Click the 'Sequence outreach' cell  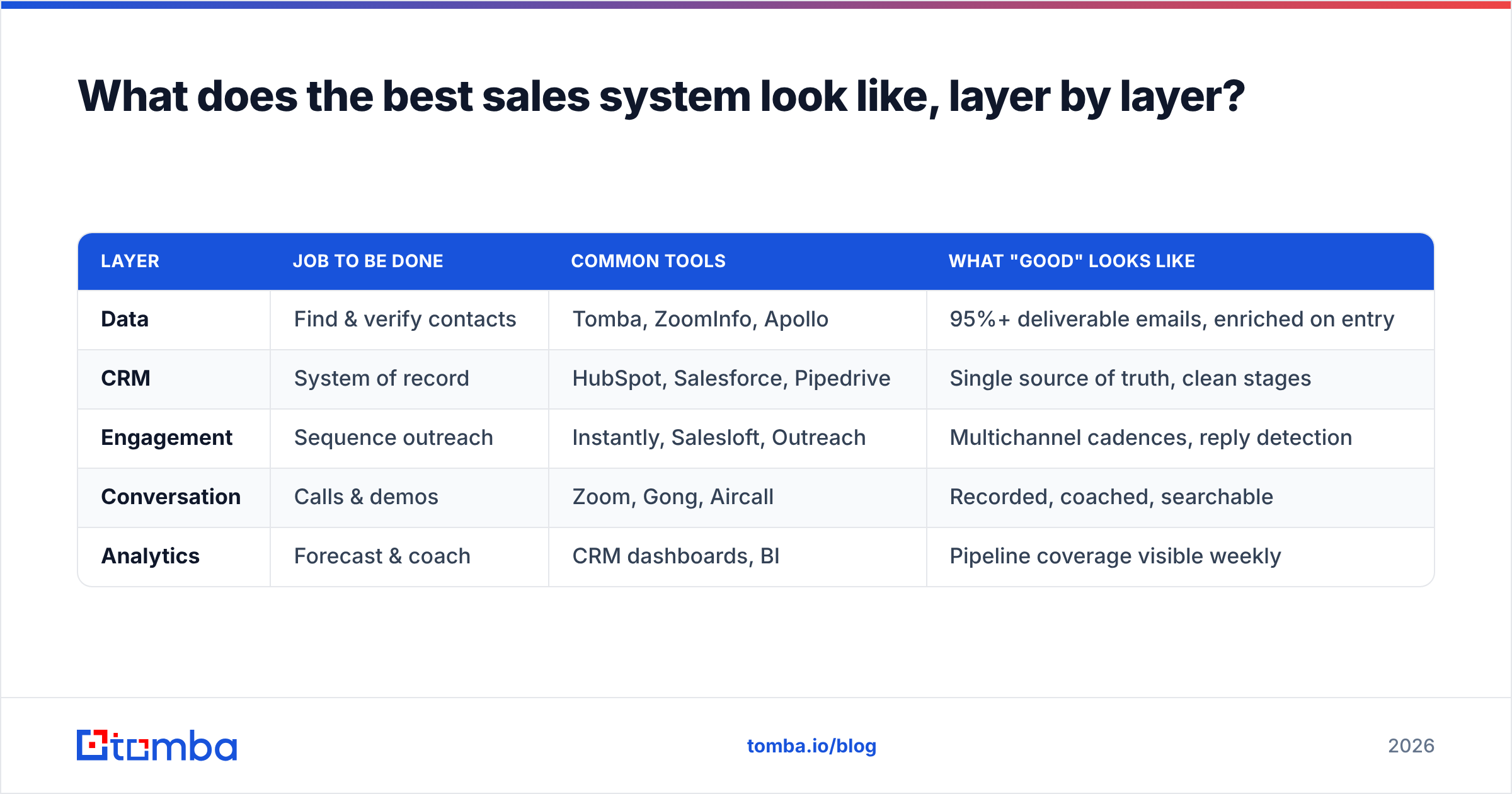409,438
